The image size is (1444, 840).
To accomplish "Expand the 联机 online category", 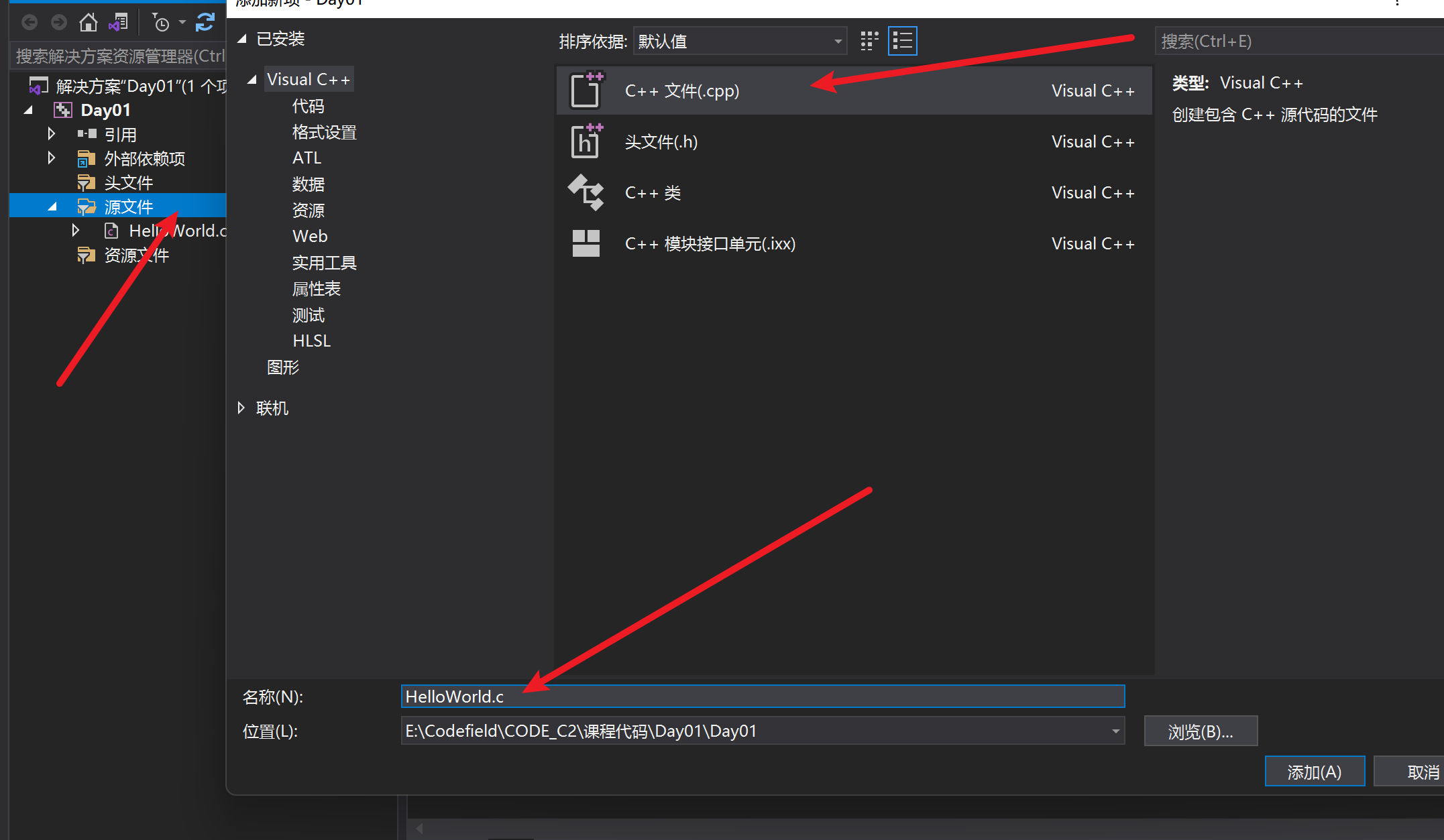I will [x=241, y=408].
